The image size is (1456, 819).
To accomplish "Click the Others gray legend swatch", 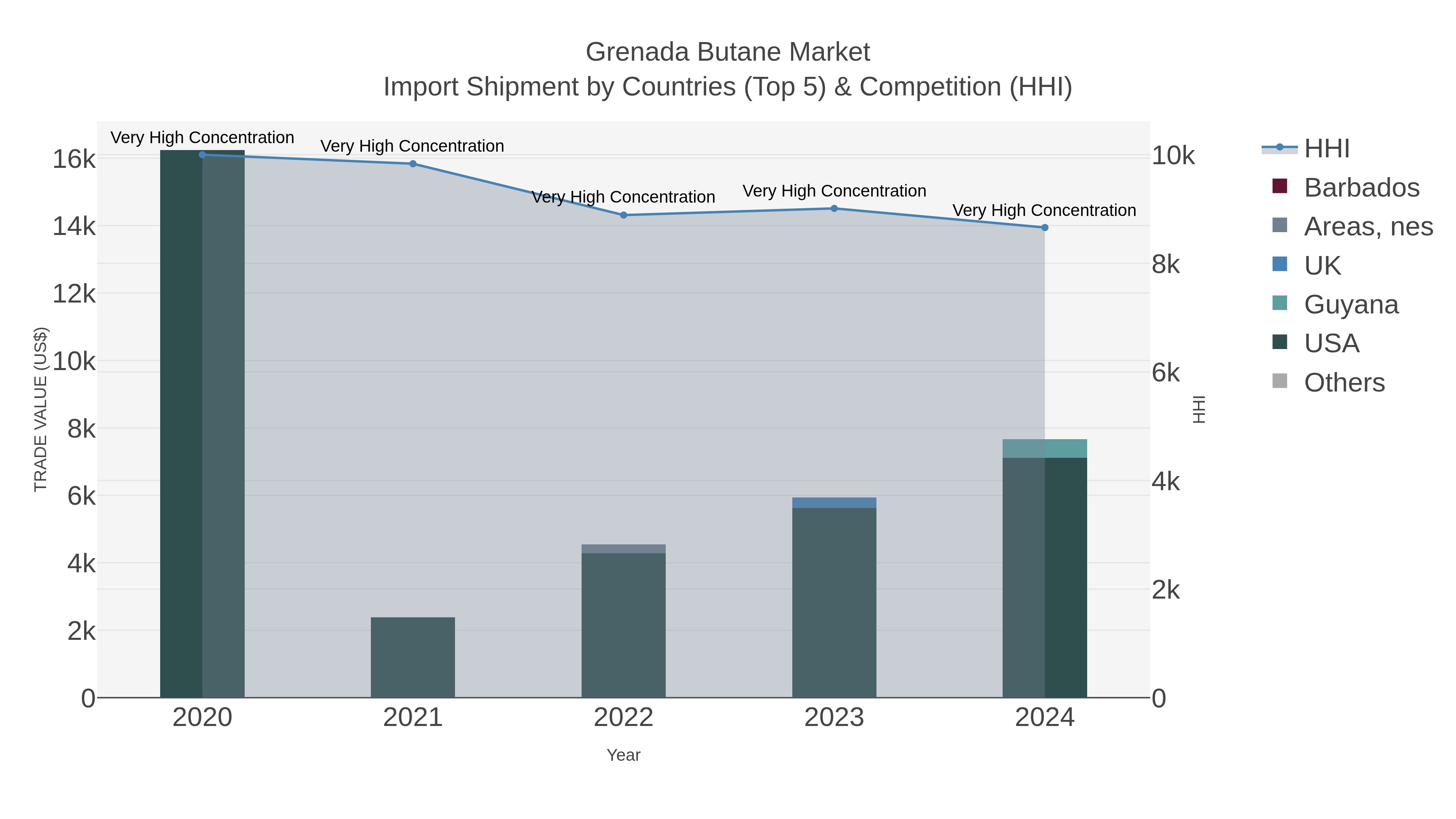I will pos(1280,381).
